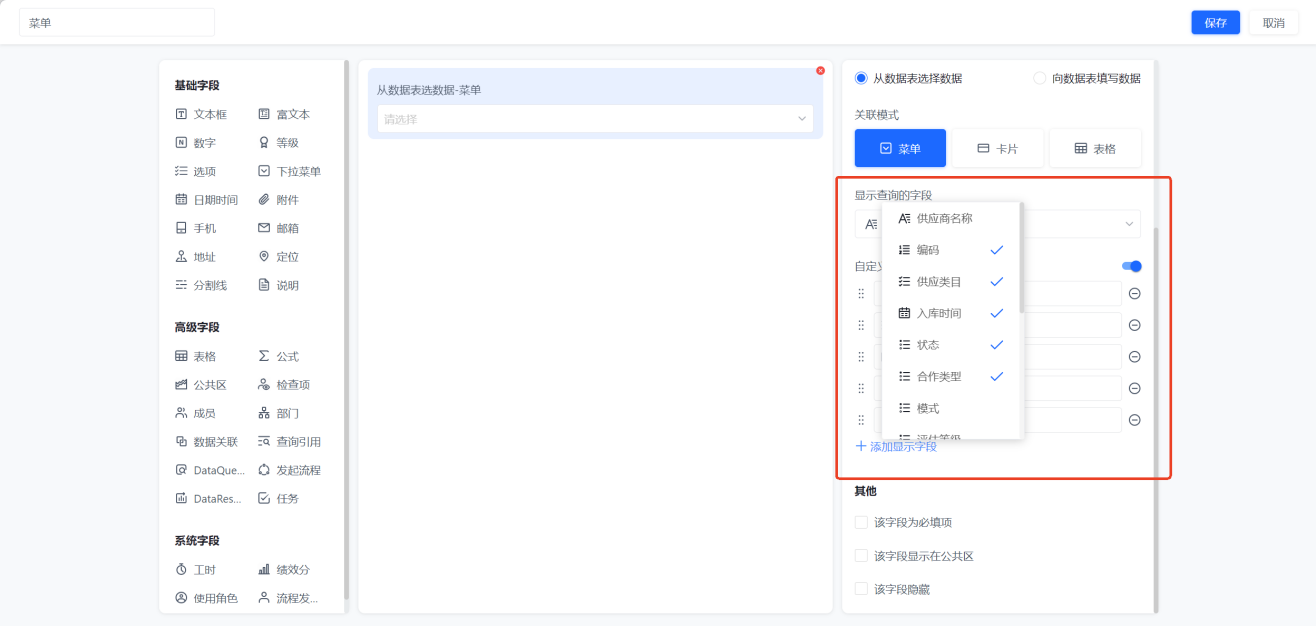Pick the 数字 field type
Image resolution: width=1316 pixels, height=626 pixels.
click(x=195, y=143)
